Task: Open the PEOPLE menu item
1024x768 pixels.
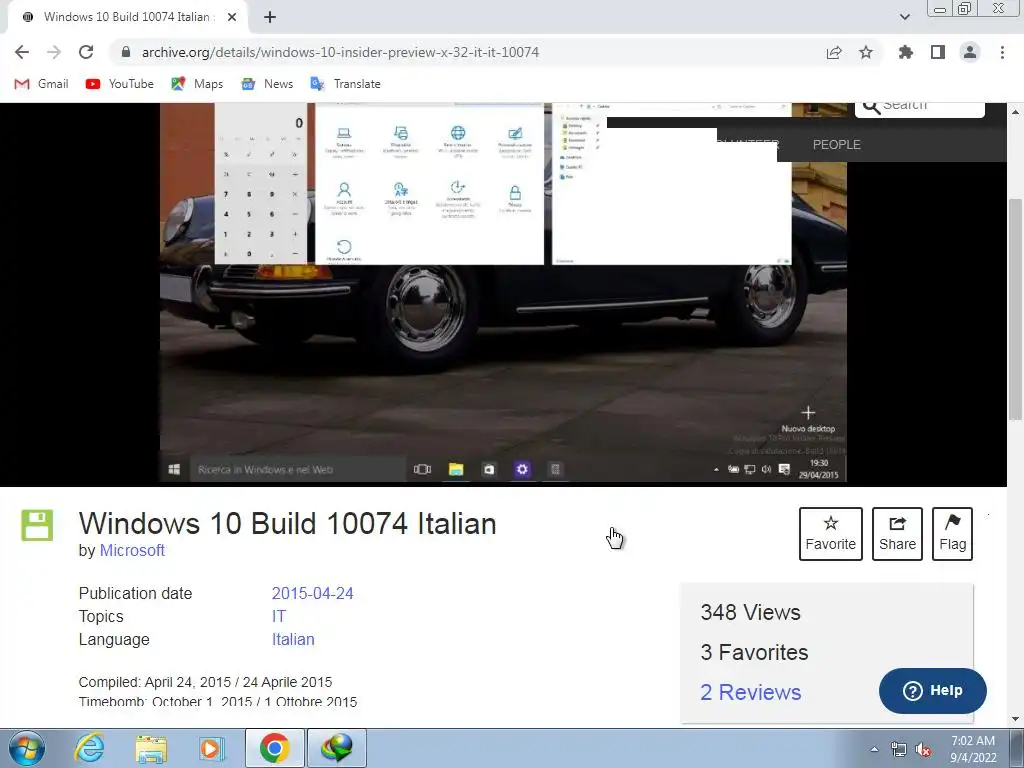Action: (x=837, y=145)
